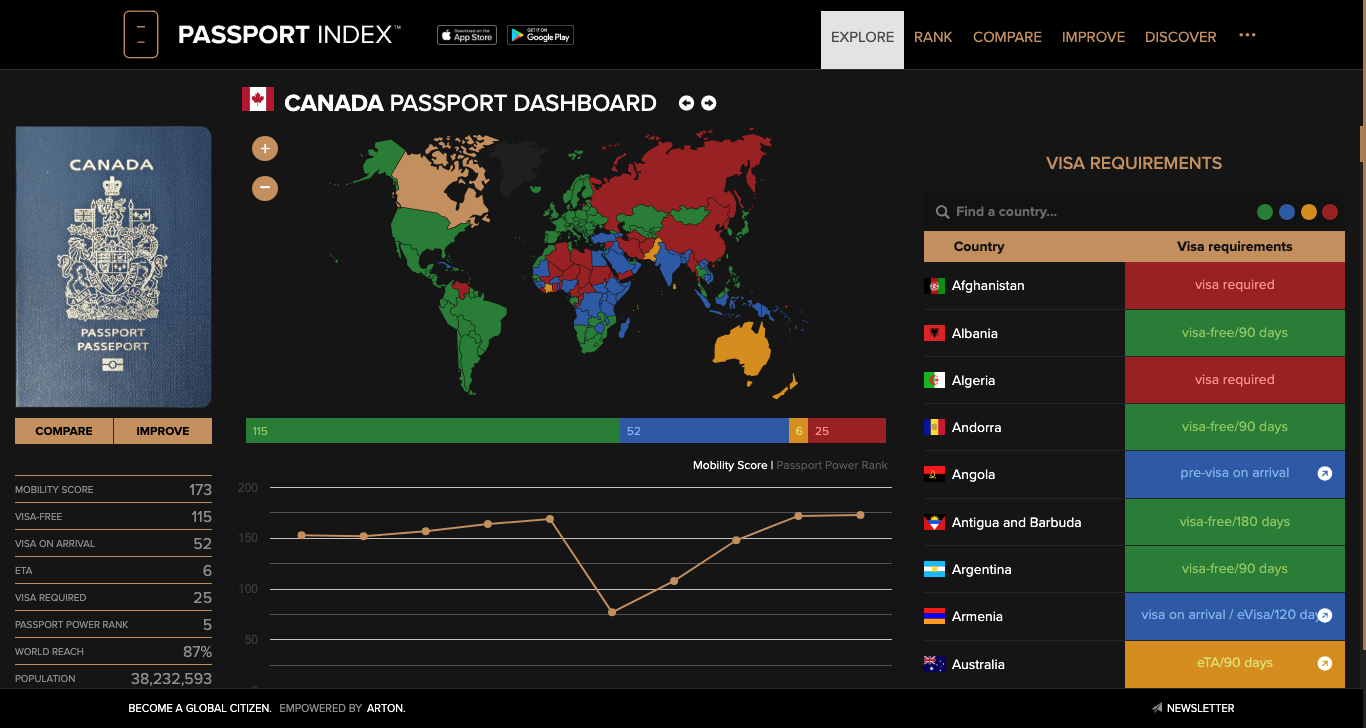This screenshot has width=1366, height=728.
Task: Click the Albania flag icon
Action: (935, 333)
